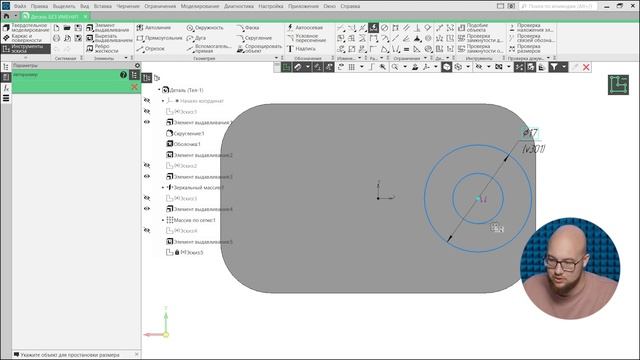640x360 pixels.
Task: Click the red X cancel icon in view toolbar
Action: click(586, 67)
